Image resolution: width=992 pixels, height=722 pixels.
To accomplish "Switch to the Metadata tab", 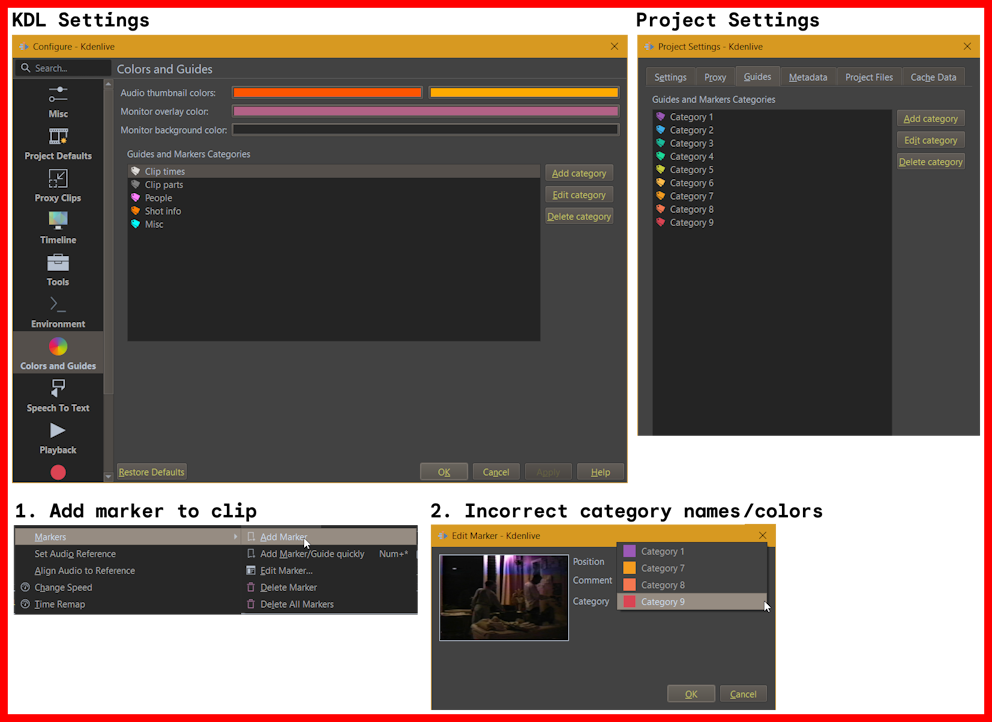I will tap(808, 77).
